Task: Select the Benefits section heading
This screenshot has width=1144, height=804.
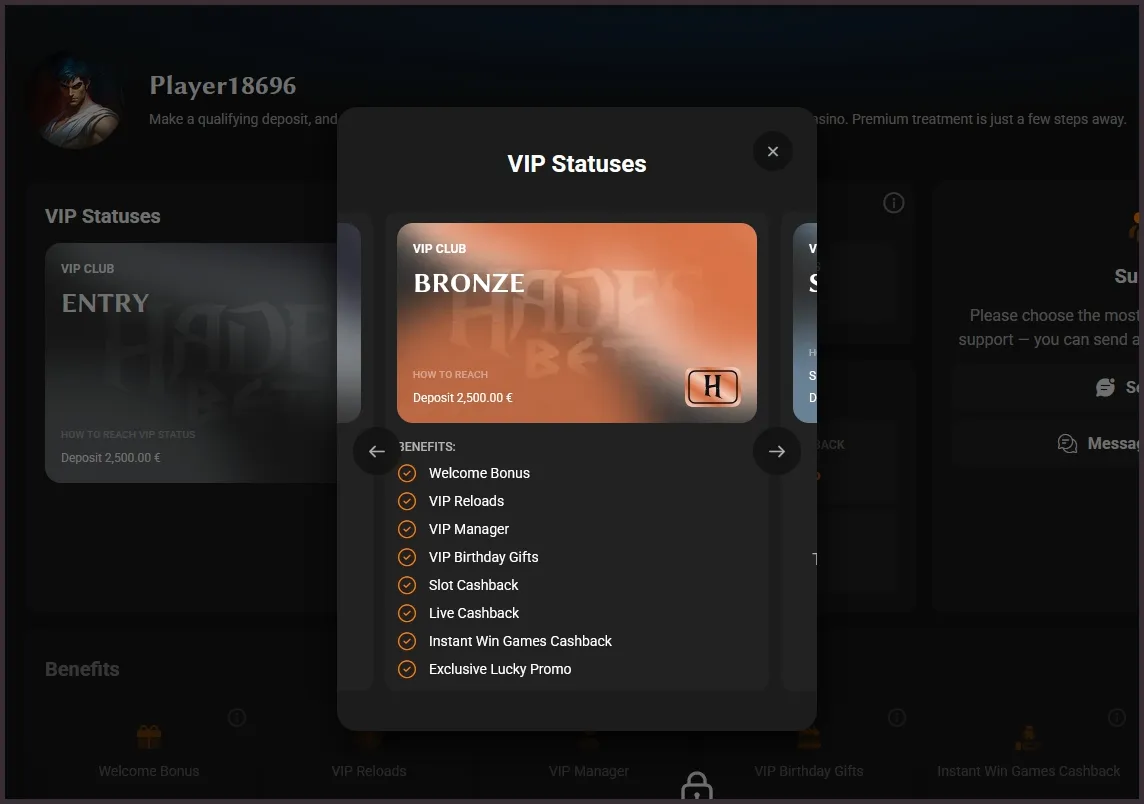Action: pos(82,669)
